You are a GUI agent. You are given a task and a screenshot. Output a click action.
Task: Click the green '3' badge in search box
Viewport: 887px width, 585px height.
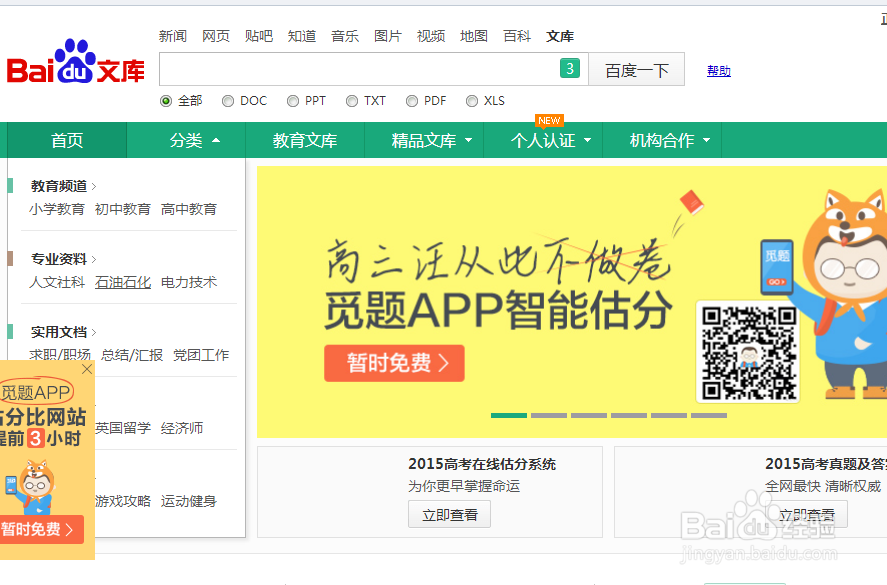click(x=570, y=68)
